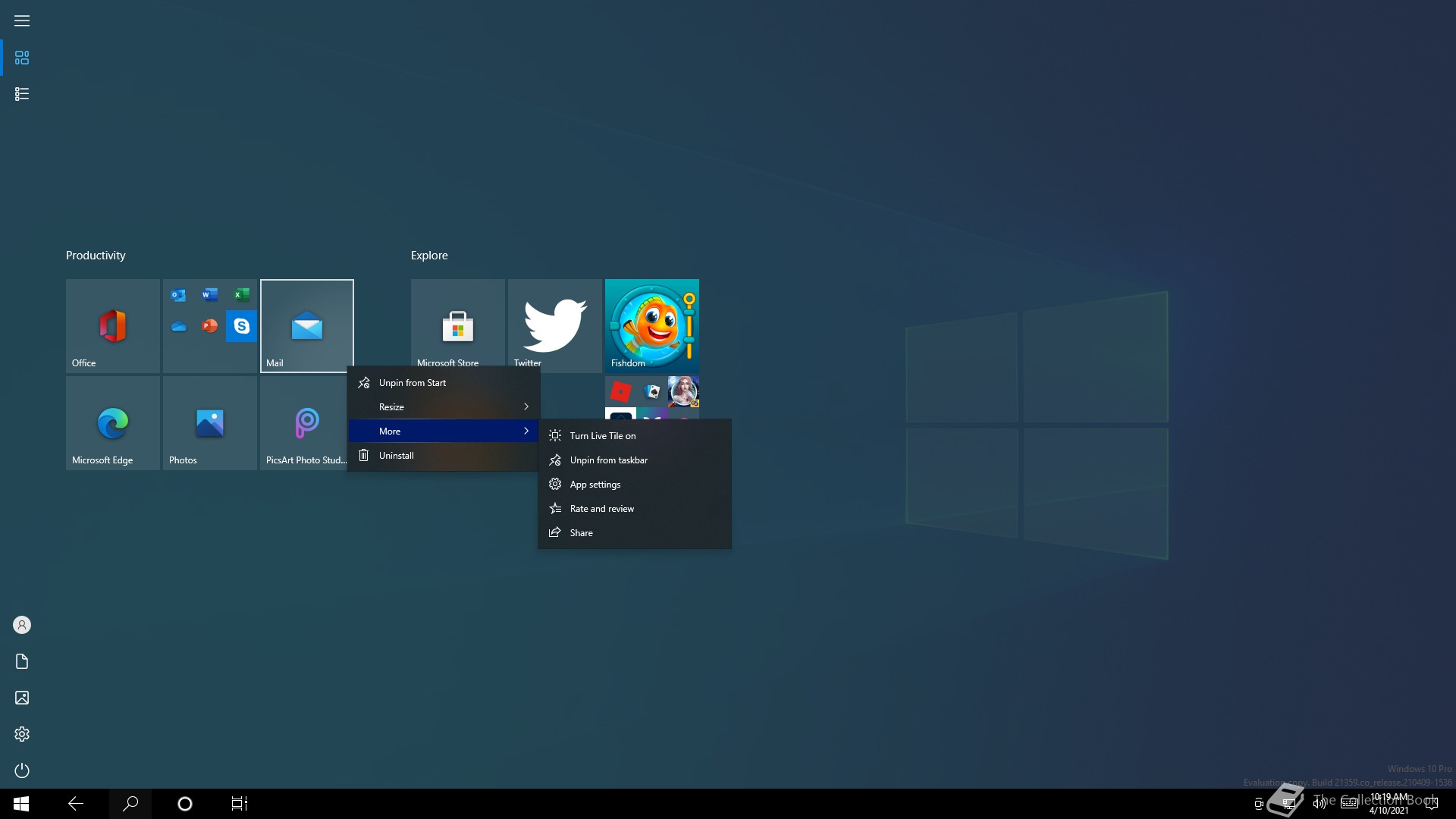The width and height of the screenshot is (1456, 819).
Task: Open Meet Now tray icon
Action: coord(1259,804)
